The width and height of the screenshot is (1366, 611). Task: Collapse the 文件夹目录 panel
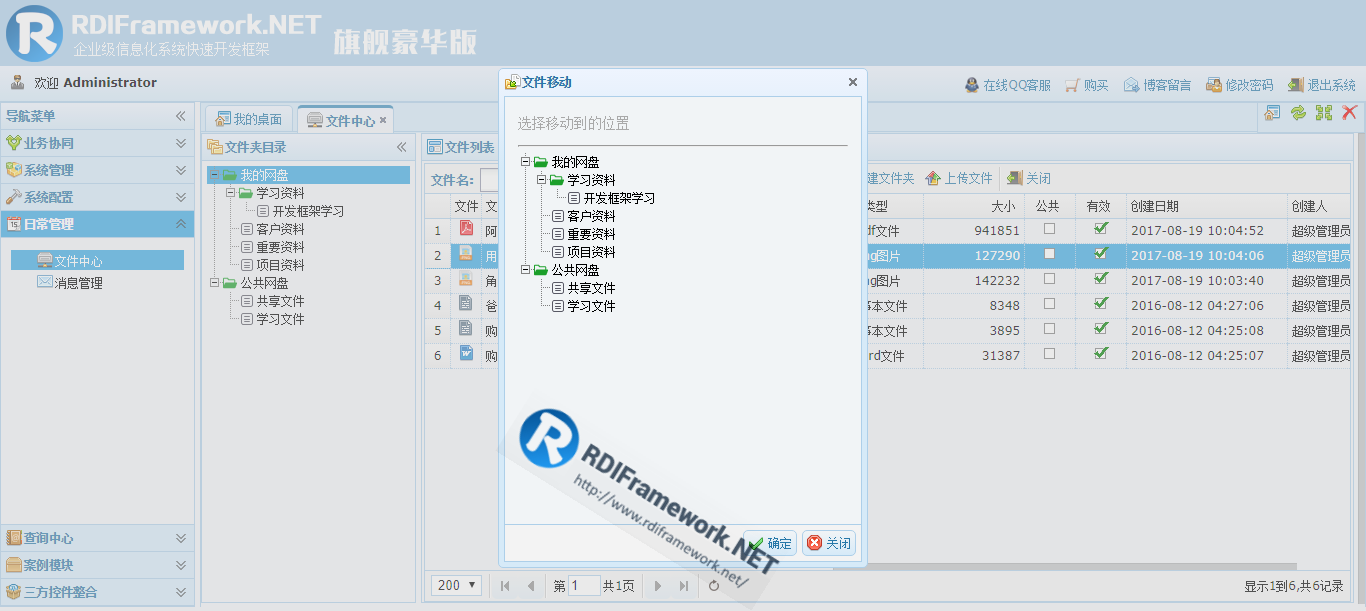pos(402,147)
